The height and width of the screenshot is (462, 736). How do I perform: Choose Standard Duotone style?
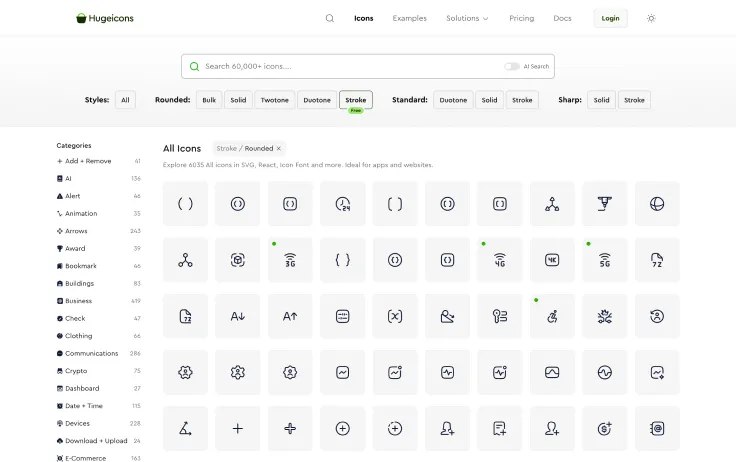tap(453, 100)
